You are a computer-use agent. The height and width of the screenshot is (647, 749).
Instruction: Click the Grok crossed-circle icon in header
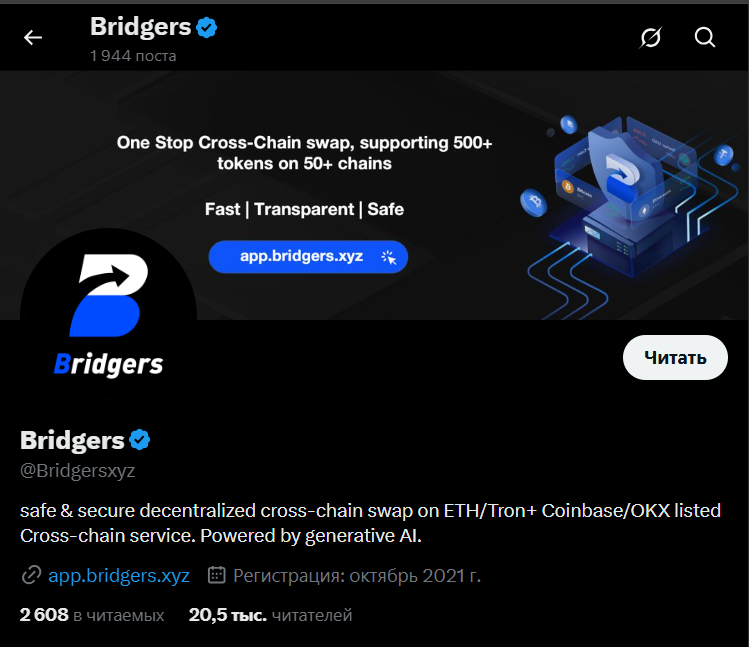point(651,37)
